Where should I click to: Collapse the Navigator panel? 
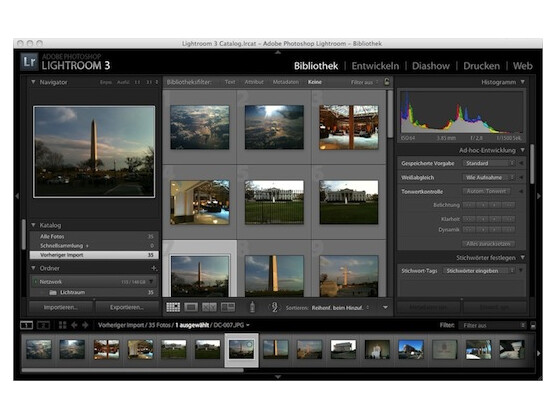[x=33, y=82]
